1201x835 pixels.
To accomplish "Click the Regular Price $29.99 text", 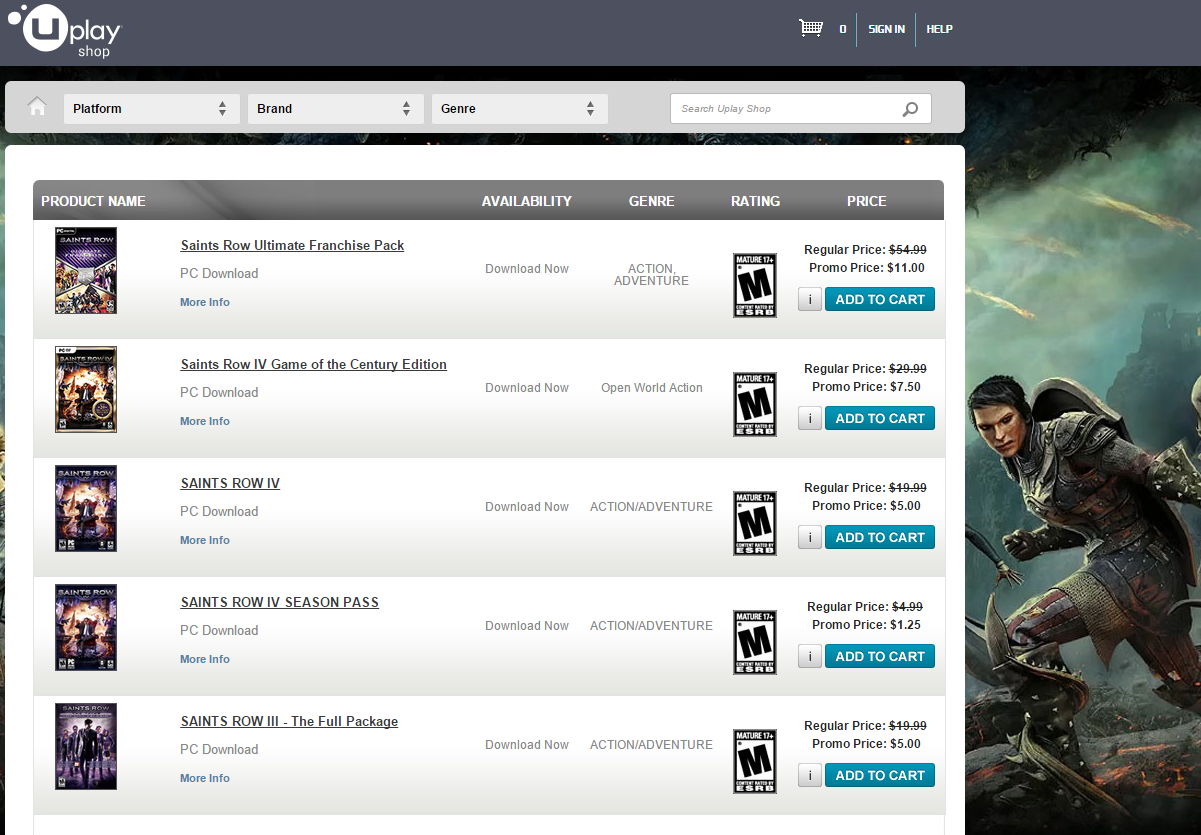I will click(866, 369).
